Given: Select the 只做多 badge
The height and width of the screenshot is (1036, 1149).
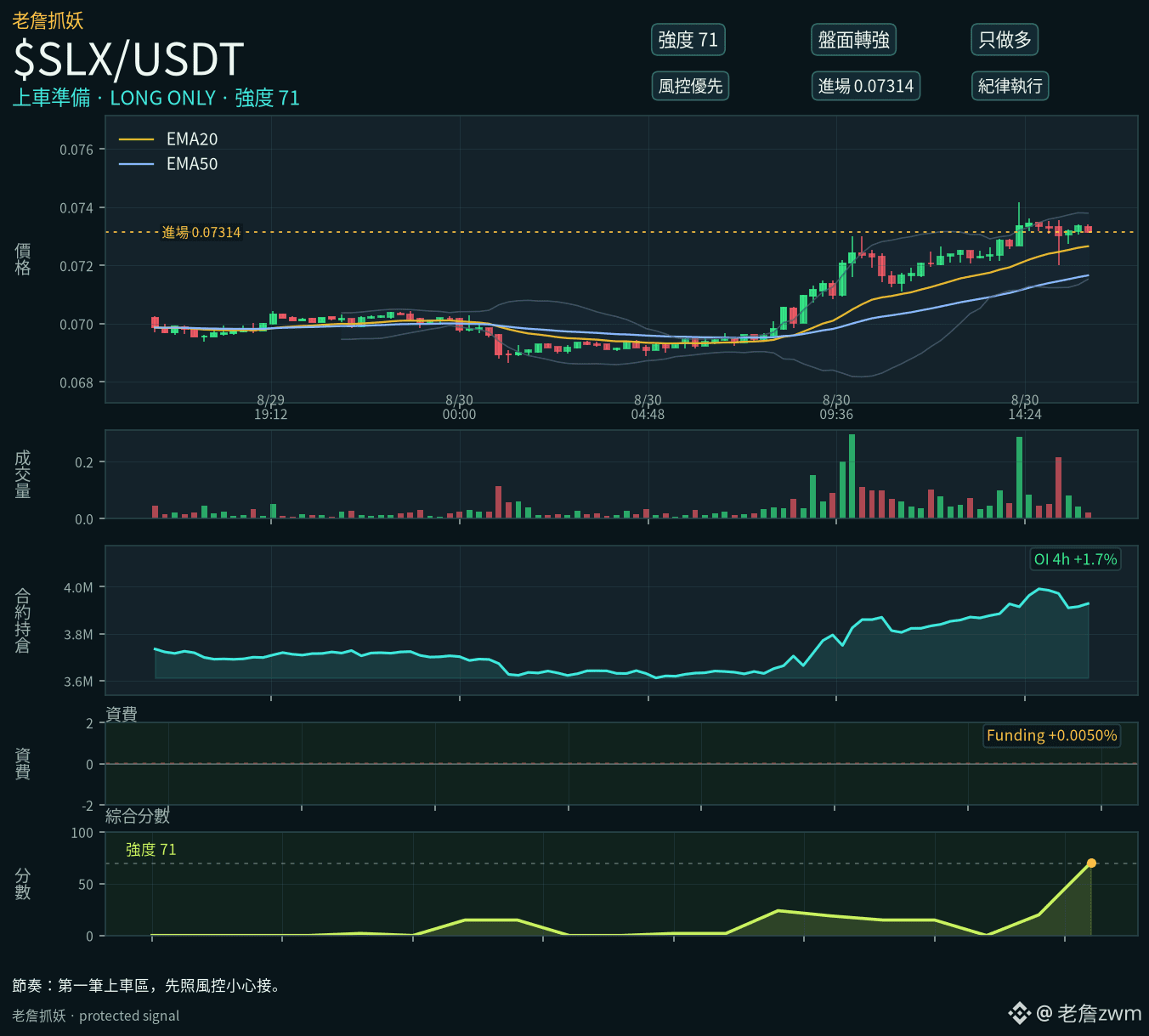Looking at the screenshot, I should pyautogui.click(x=1005, y=40).
